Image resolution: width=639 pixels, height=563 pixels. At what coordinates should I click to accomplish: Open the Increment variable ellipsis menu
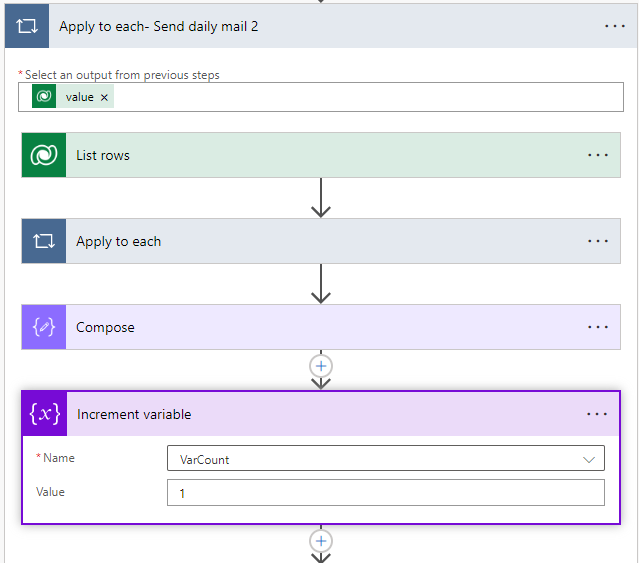tap(597, 414)
